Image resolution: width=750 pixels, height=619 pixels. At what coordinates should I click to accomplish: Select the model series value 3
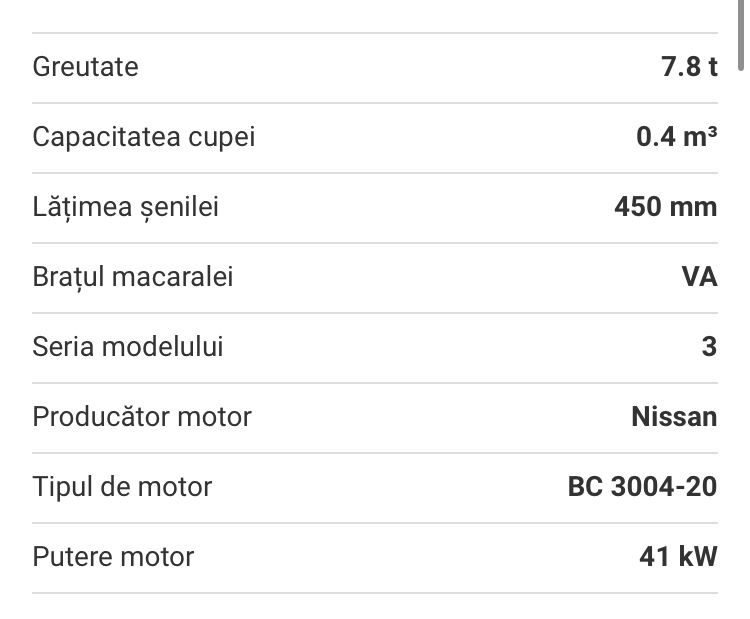(x=709, y=347)
